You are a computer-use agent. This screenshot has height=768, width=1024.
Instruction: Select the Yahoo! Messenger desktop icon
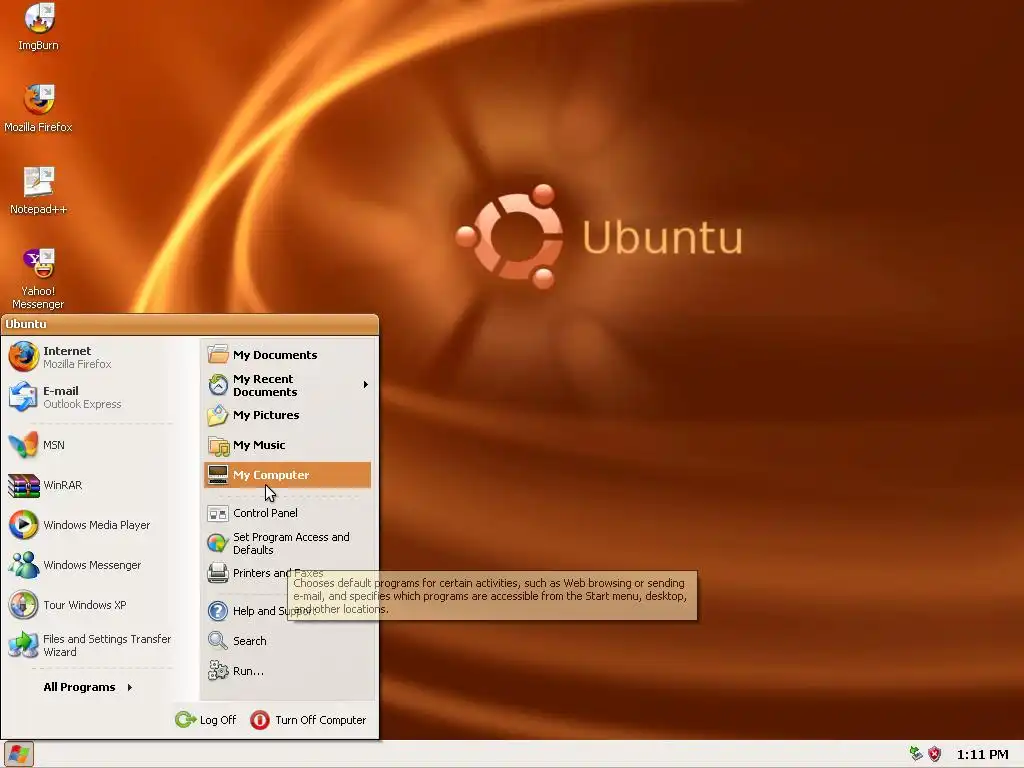coord(39,263)
